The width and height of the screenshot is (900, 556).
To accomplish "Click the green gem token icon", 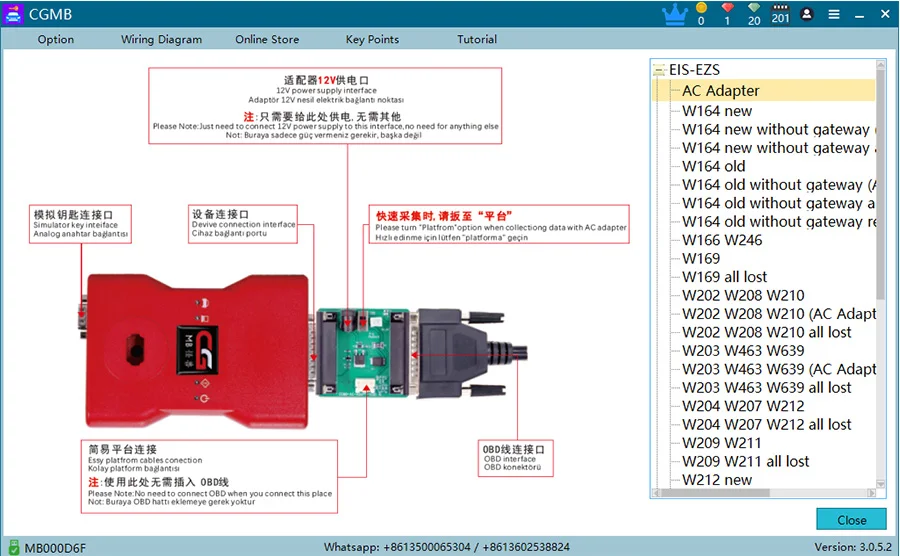I will (x=754, y=7).
